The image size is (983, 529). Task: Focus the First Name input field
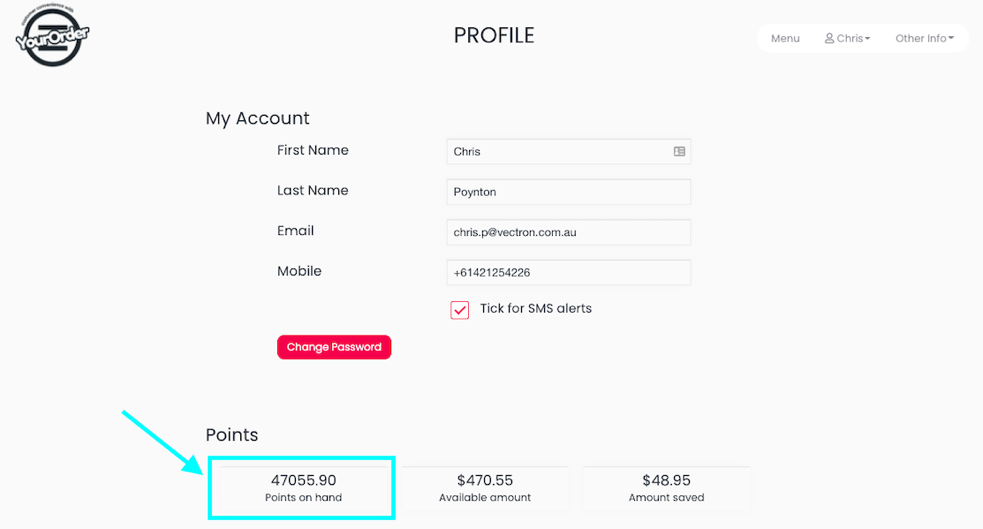[x=569, y=152]
